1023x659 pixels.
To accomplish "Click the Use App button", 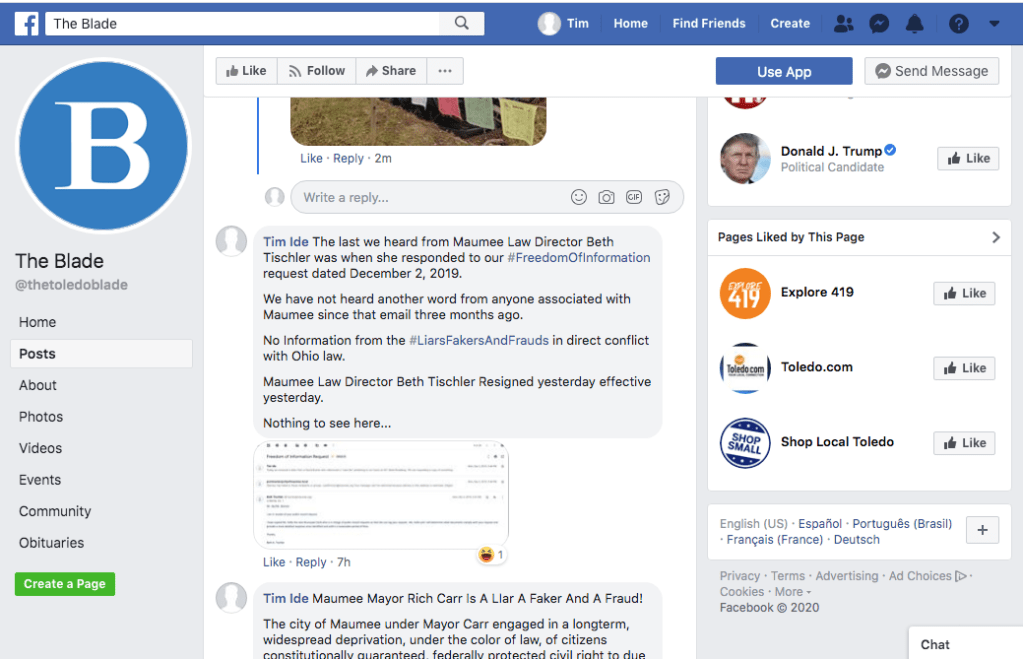I will [784, 71].
